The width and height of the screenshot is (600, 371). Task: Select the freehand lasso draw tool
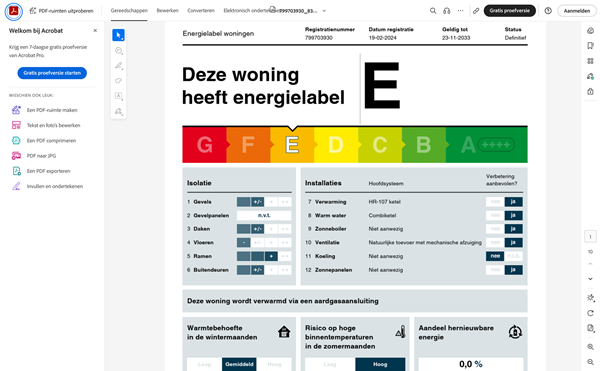[x=119, y=81]
